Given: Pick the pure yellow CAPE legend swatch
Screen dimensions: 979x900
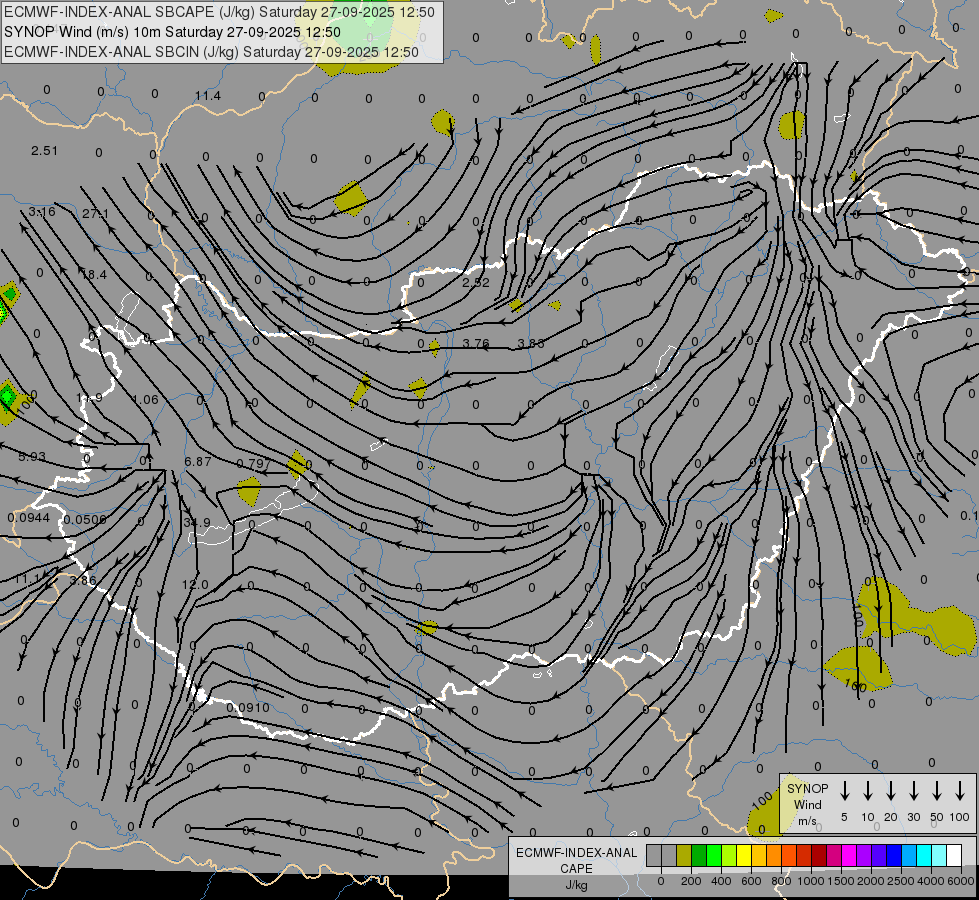Looking at the screenshot, I should (x=744, y=856).
